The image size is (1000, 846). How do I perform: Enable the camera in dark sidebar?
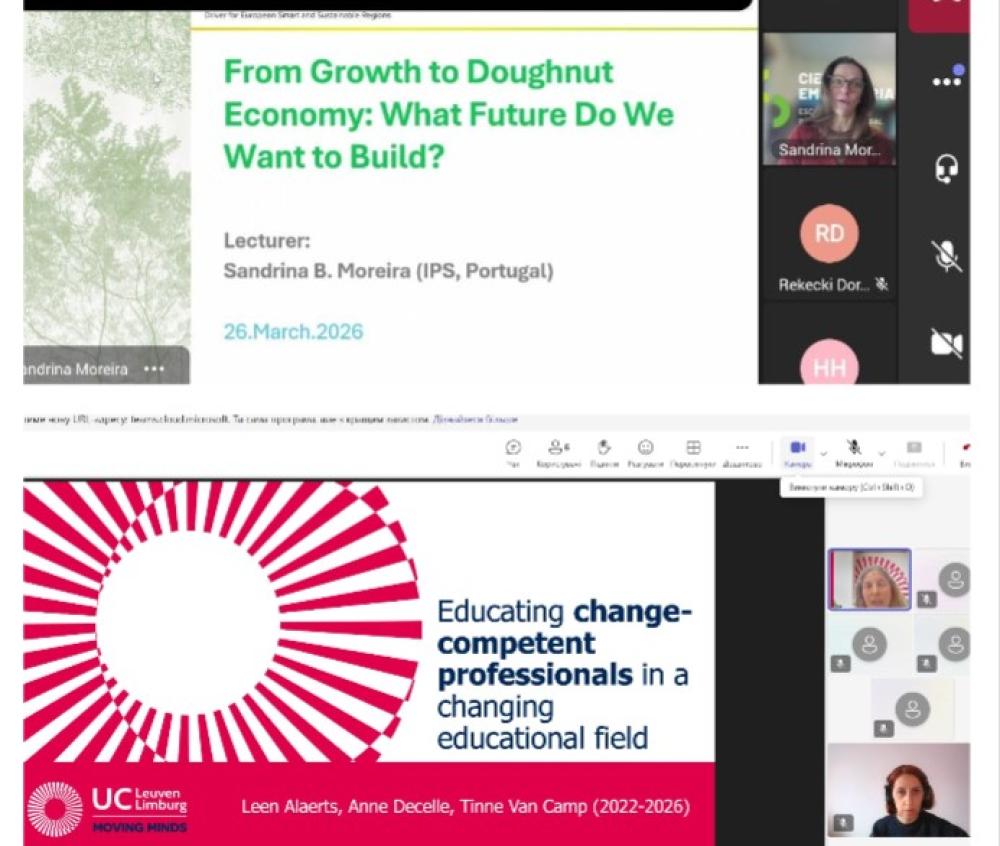point(945,343)
